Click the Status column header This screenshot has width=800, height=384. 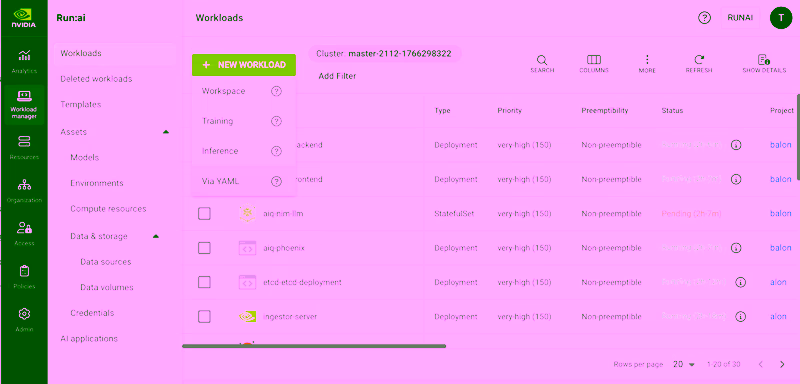pyautogui.click(x=672, y=111)
